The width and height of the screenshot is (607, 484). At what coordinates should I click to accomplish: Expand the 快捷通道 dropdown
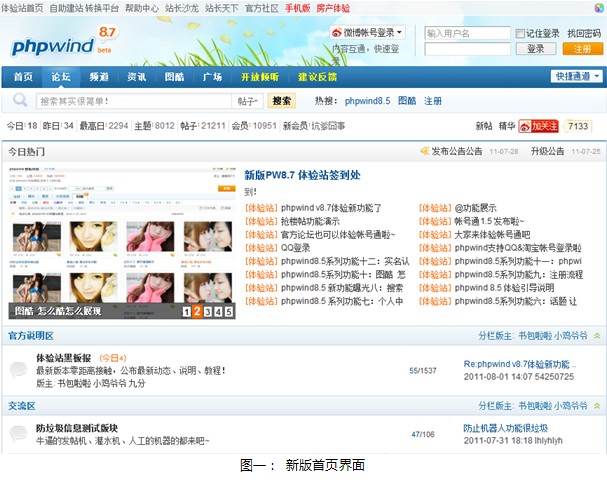pyautogui.click(x=576, y=76)
